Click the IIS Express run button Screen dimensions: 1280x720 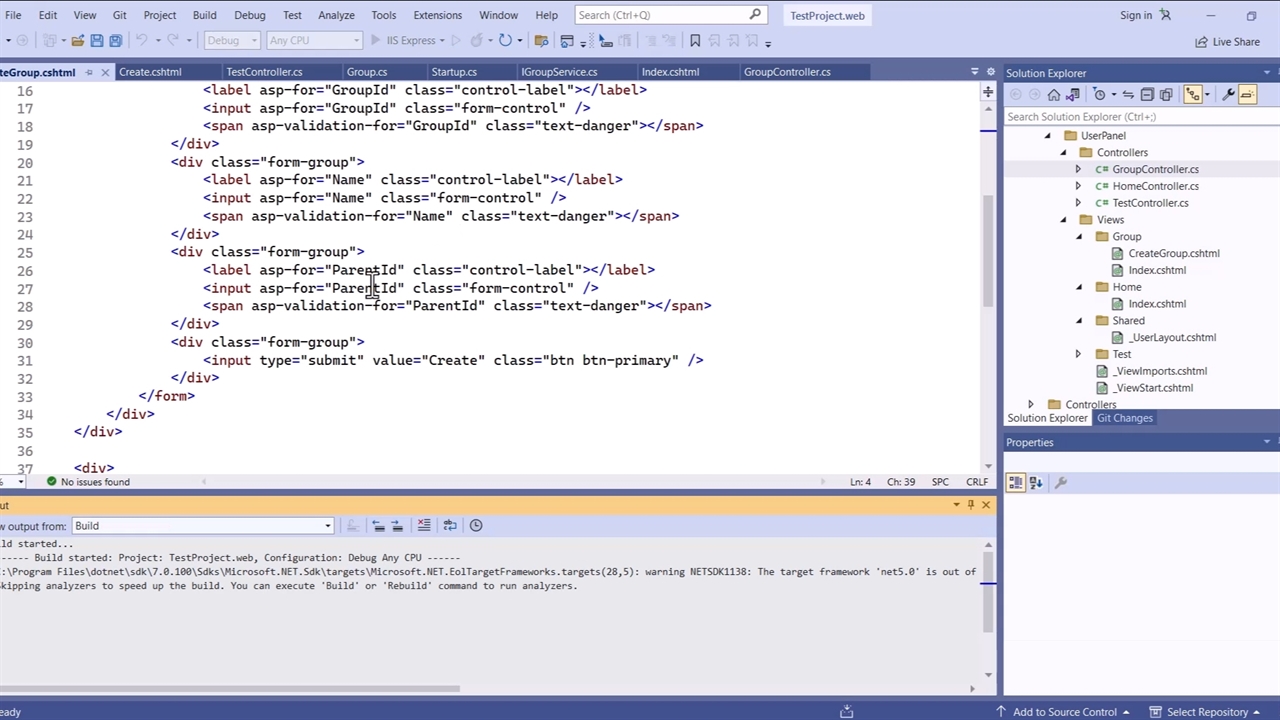tap(403, 41)
